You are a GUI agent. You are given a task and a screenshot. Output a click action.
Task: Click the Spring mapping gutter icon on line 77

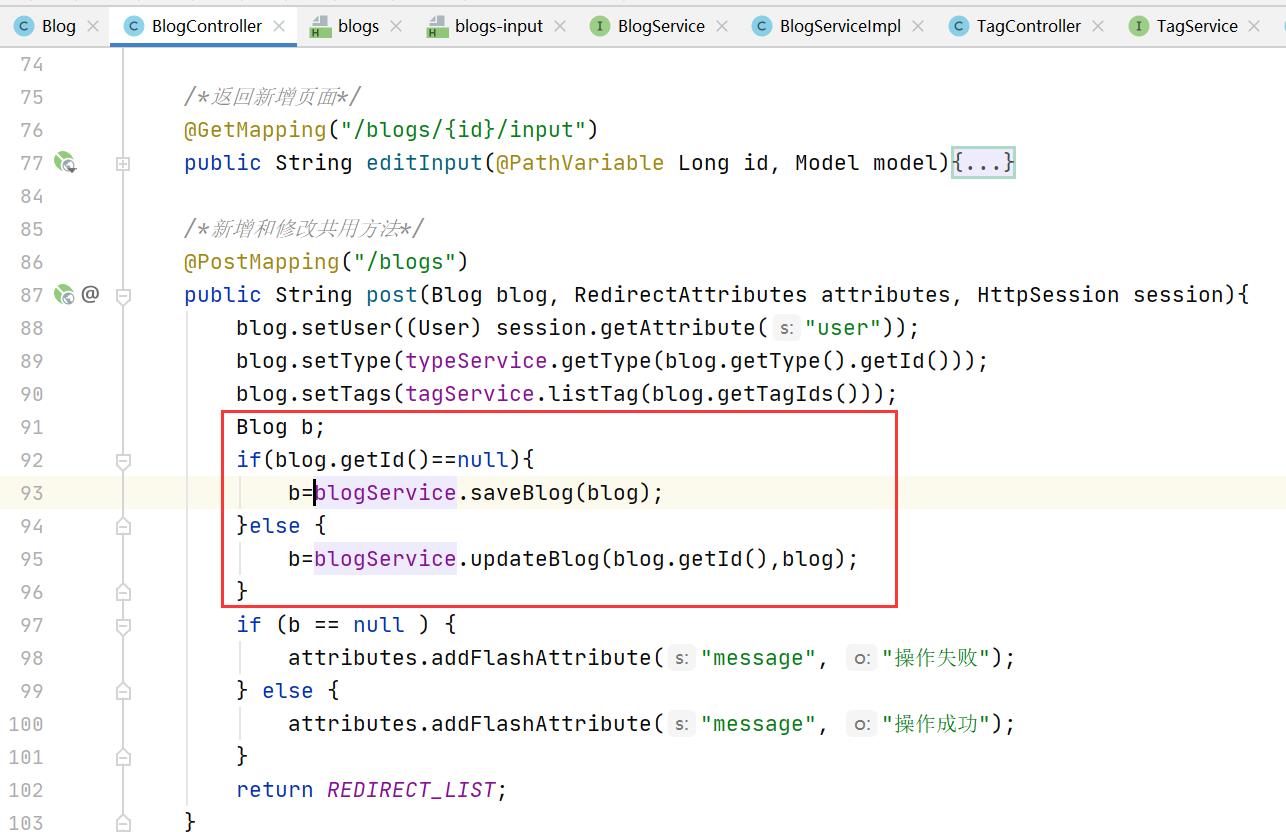(65, 162)
